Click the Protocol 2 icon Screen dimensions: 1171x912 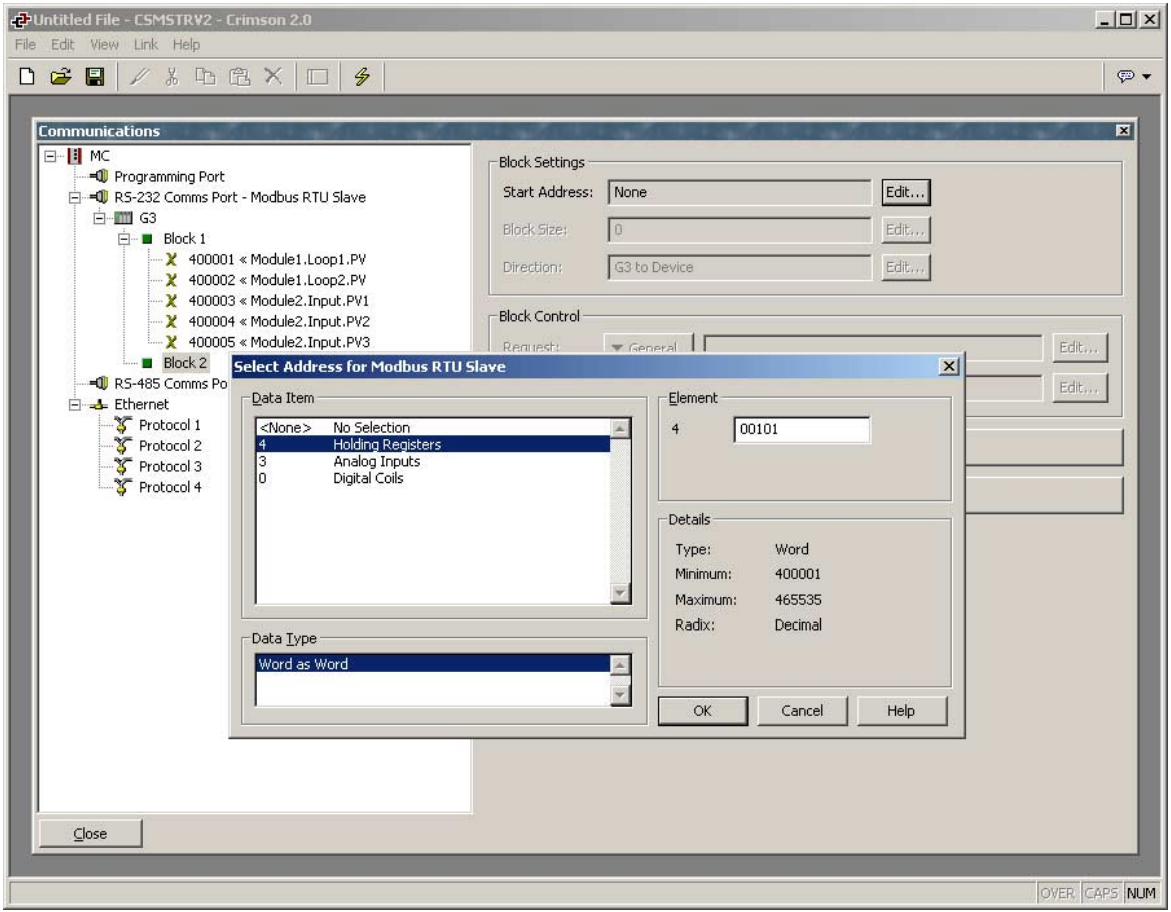coord(123,446)
